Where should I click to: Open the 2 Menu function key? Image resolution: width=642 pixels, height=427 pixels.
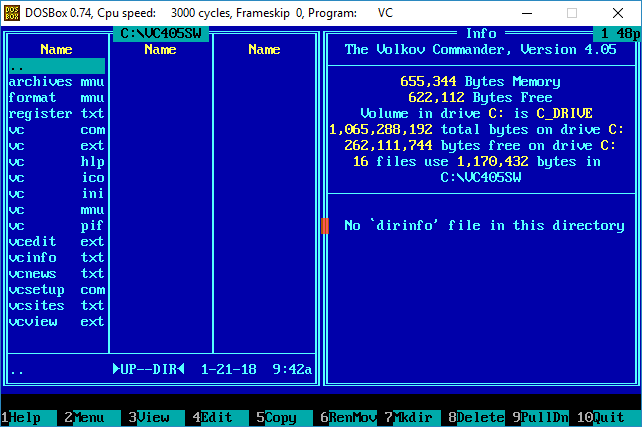point(86,418)
